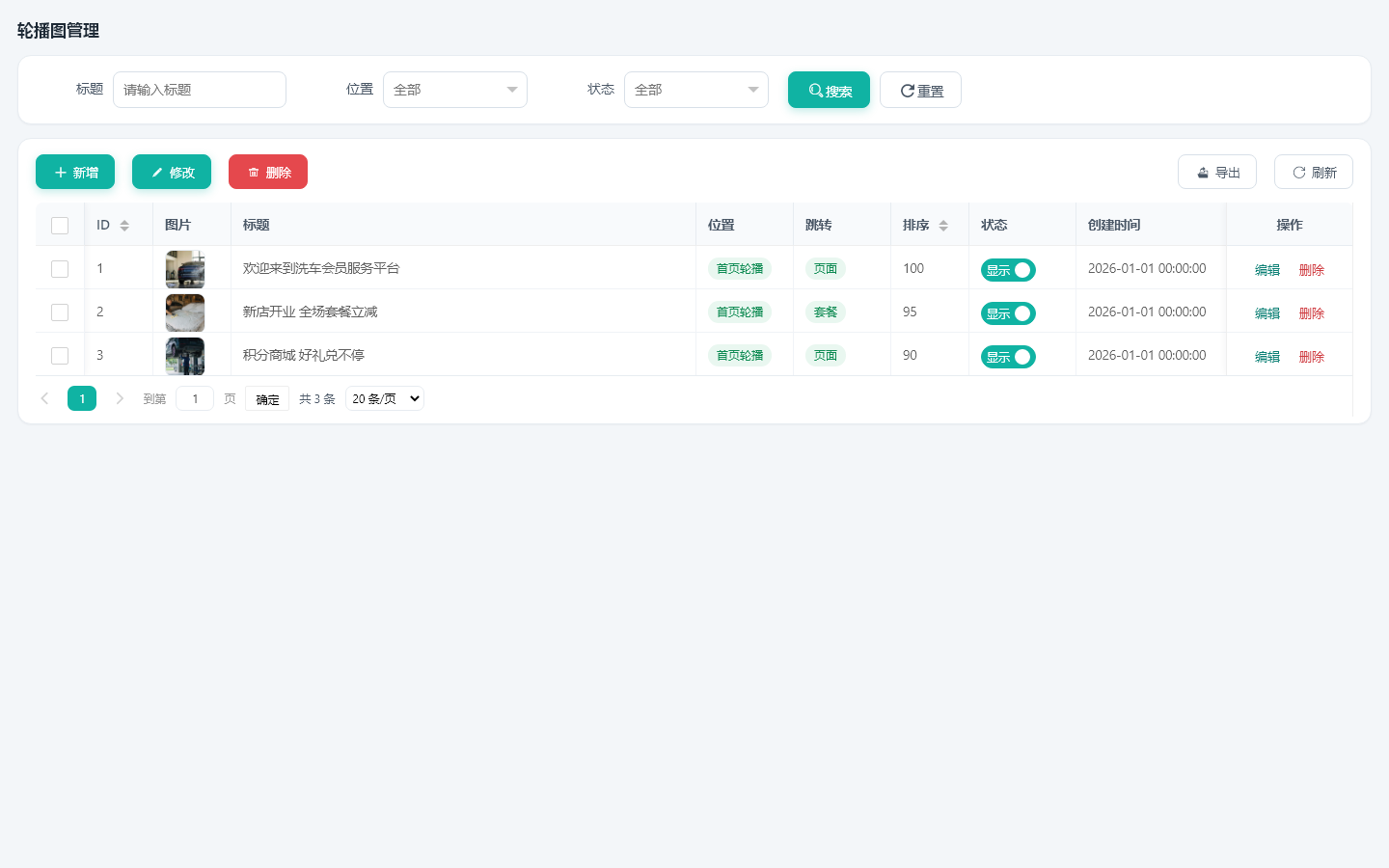Sort by the 排序 column arrows

(x=943, y=226)
